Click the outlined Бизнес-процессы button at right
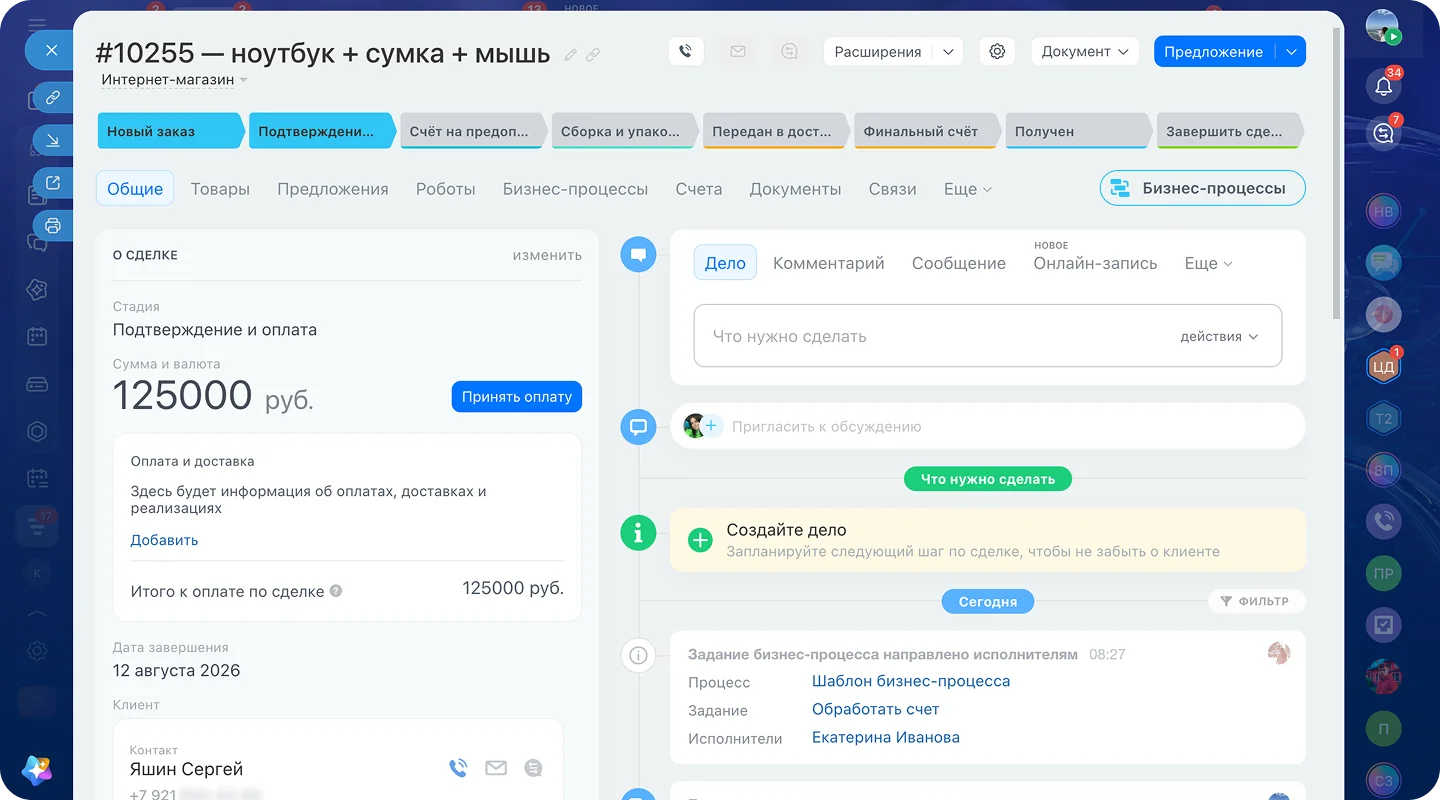1440x800 pixels. [x=1202, y=188]
